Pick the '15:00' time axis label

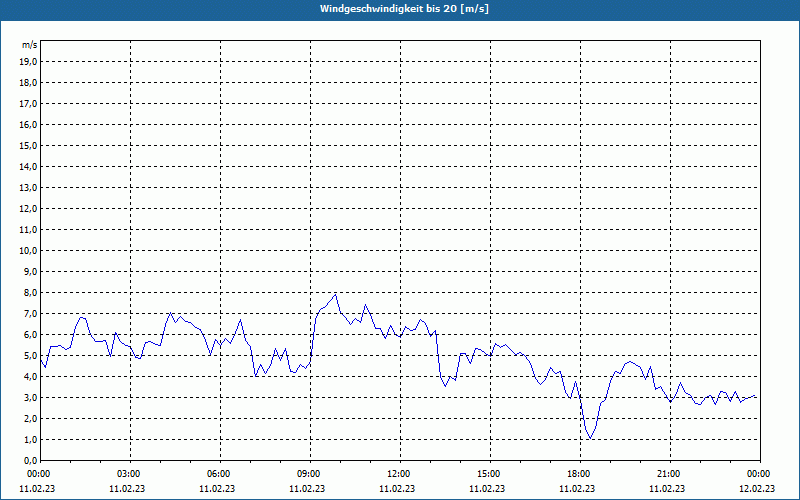(489, 474)
